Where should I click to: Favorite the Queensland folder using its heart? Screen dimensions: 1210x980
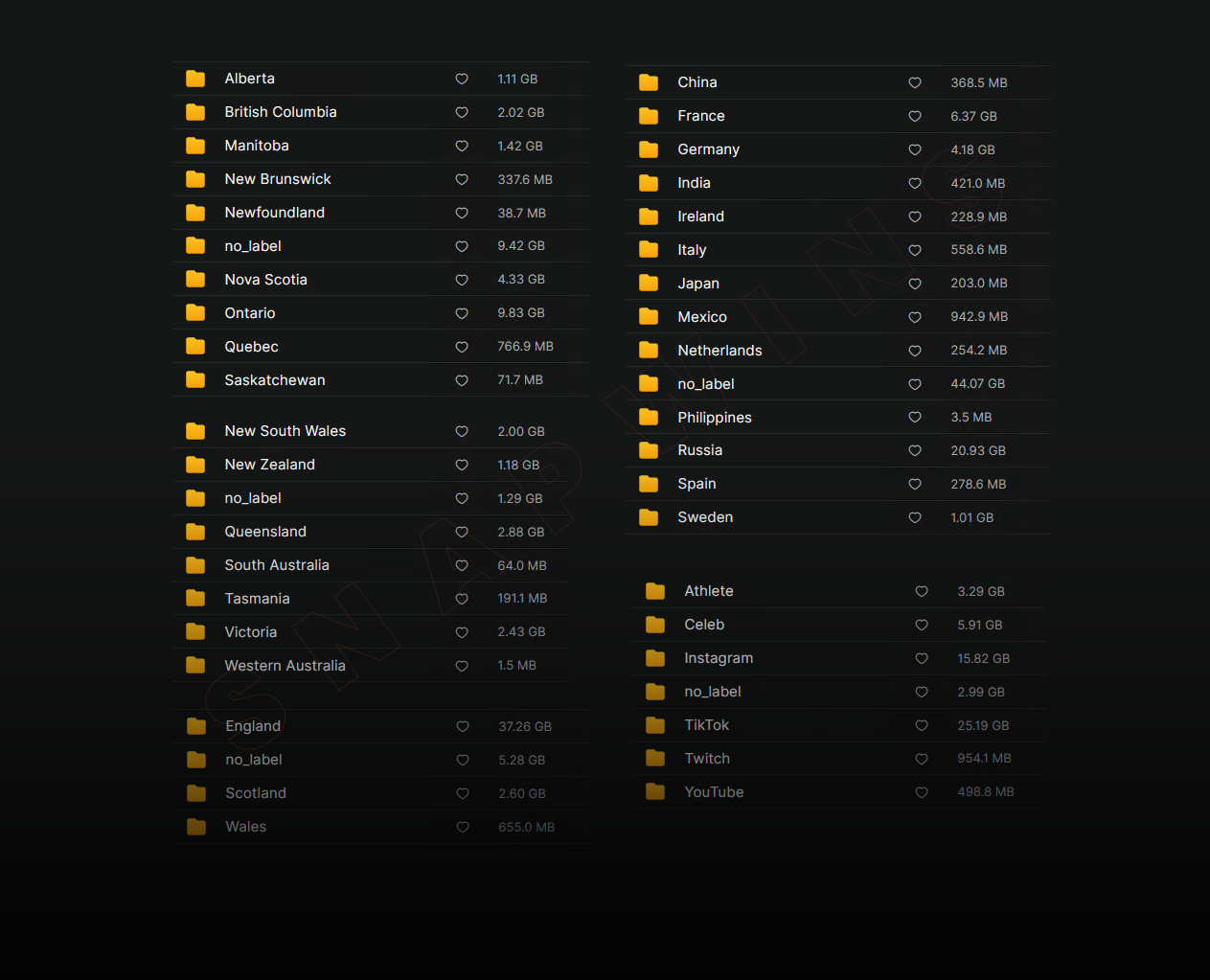tap(462, 532)
